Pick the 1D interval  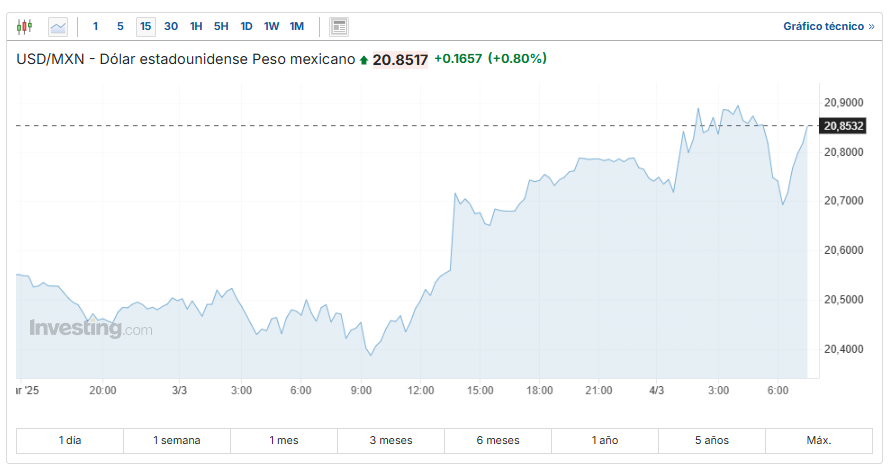click(x=246, y=27)
